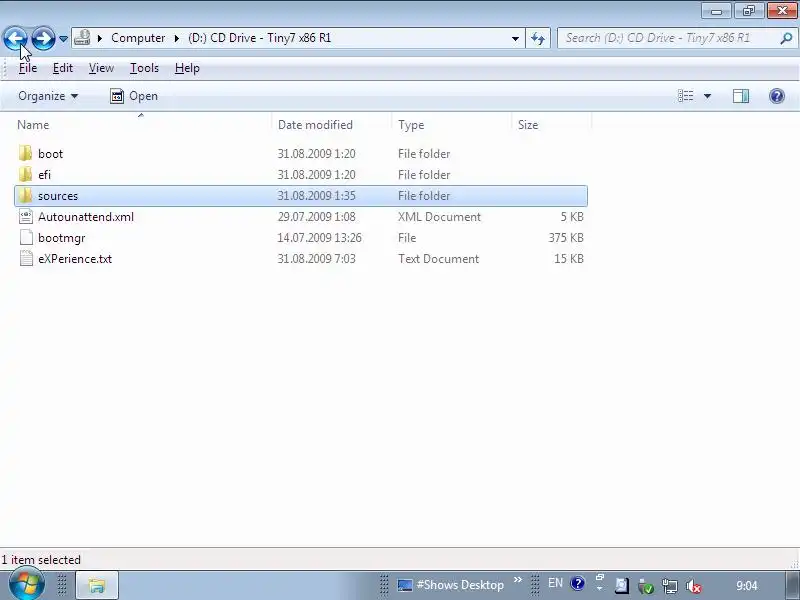
Task: Open Explorer help question mark icon
Action: point(777,96)
